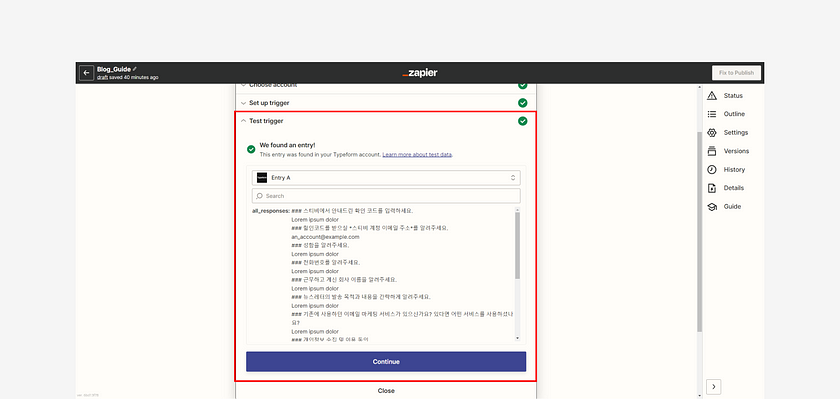This screenshot has width=840, height=399.
Task: Select Settings in the right sidebar
Action: click(x=736, y=133)
